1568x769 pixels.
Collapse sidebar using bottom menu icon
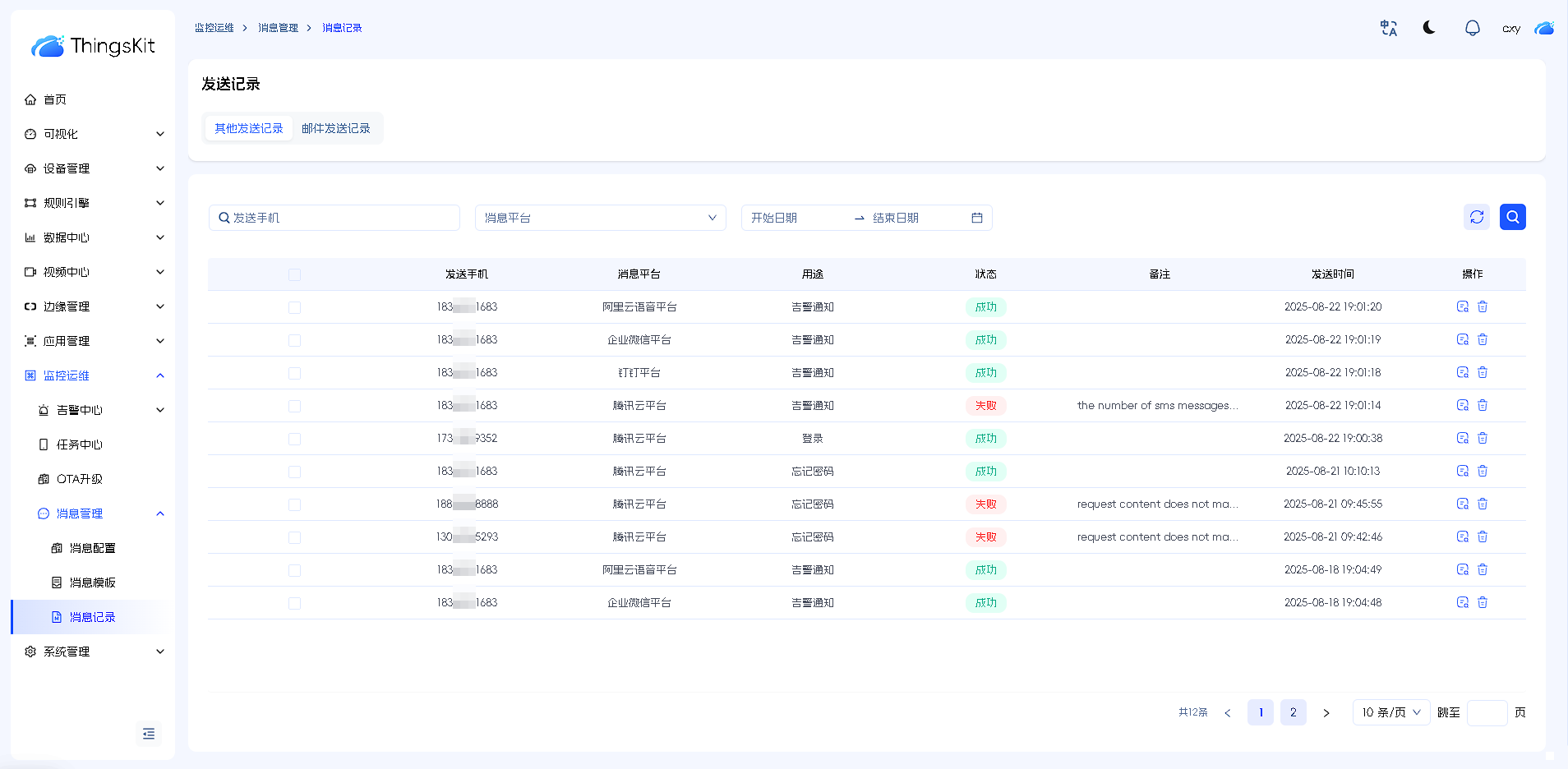click(x=149, y=734)
